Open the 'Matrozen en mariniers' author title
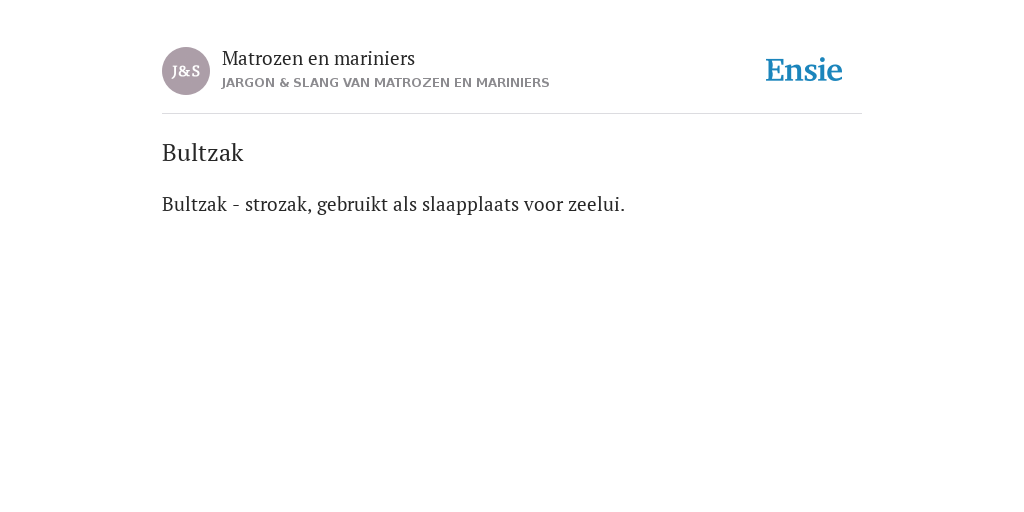 [x=318, y=58]
